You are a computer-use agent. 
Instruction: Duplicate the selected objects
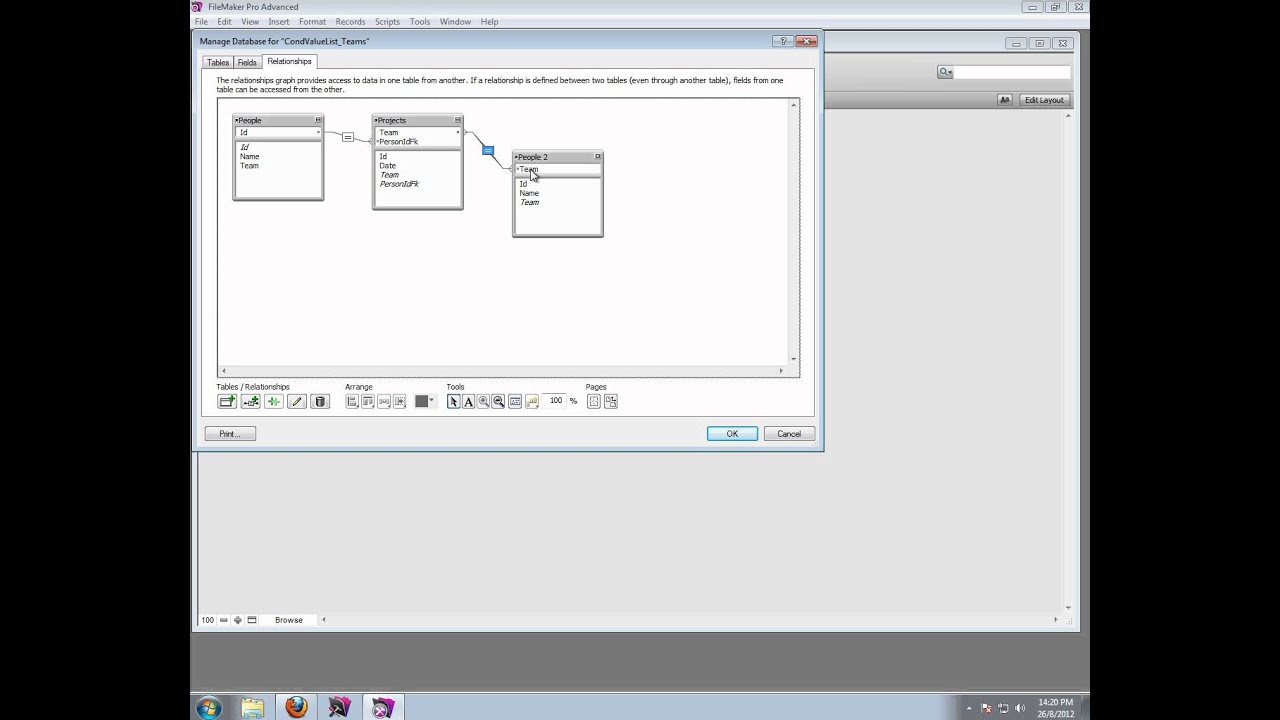[273, 401]
